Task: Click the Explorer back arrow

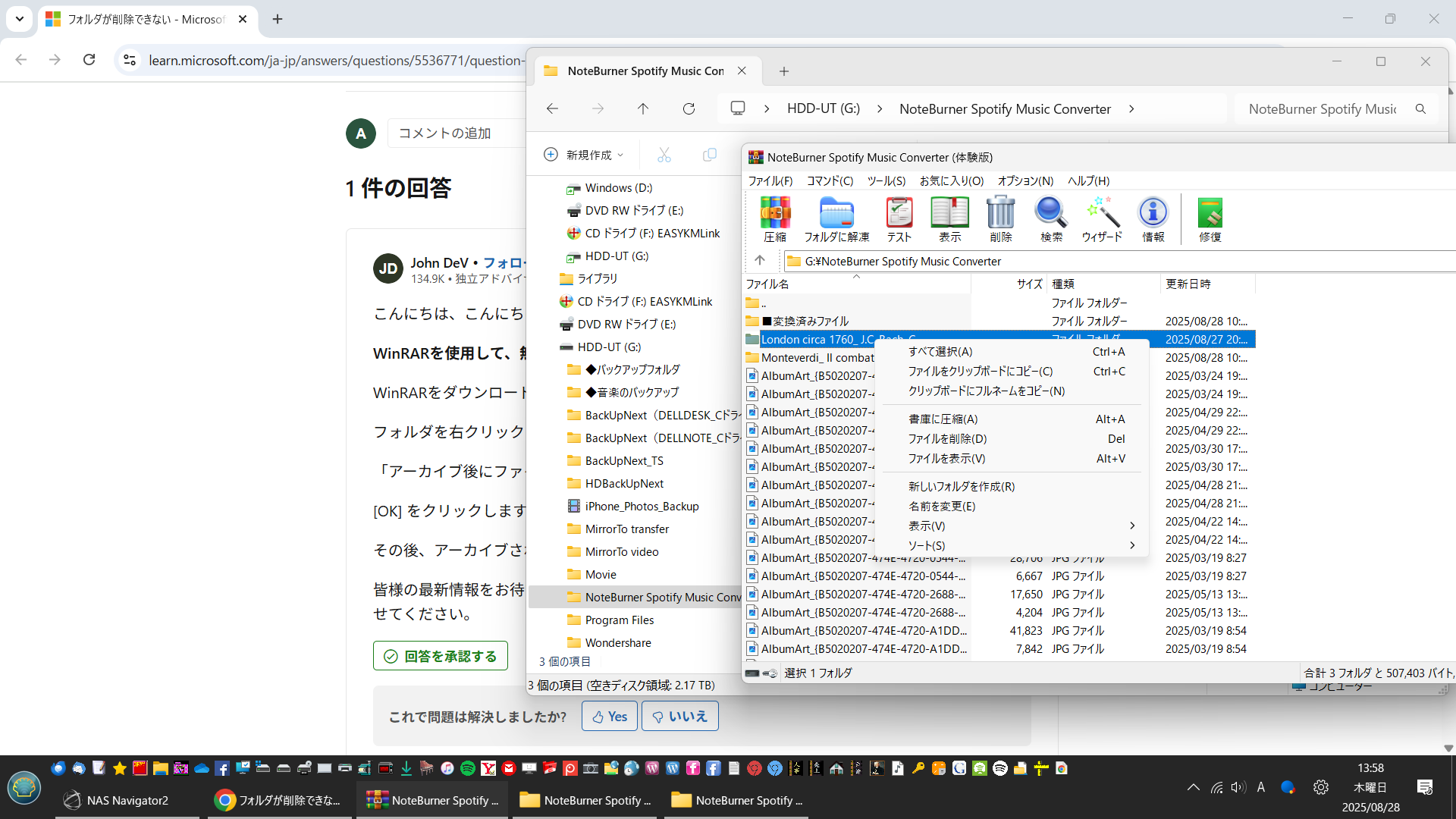Action: coord(552,109)
